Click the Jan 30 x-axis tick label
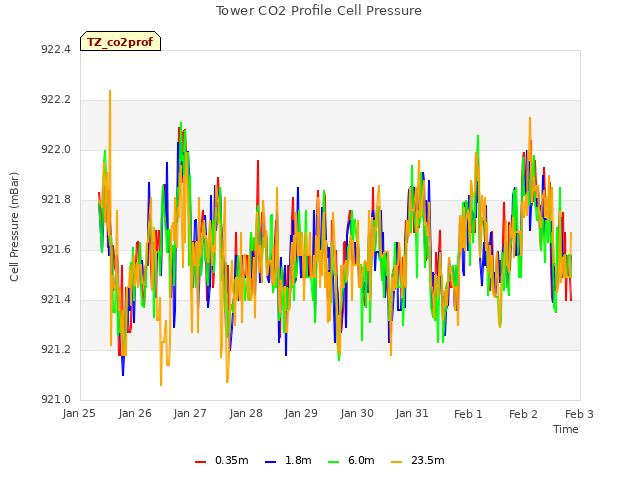 [x=357, y=413]
